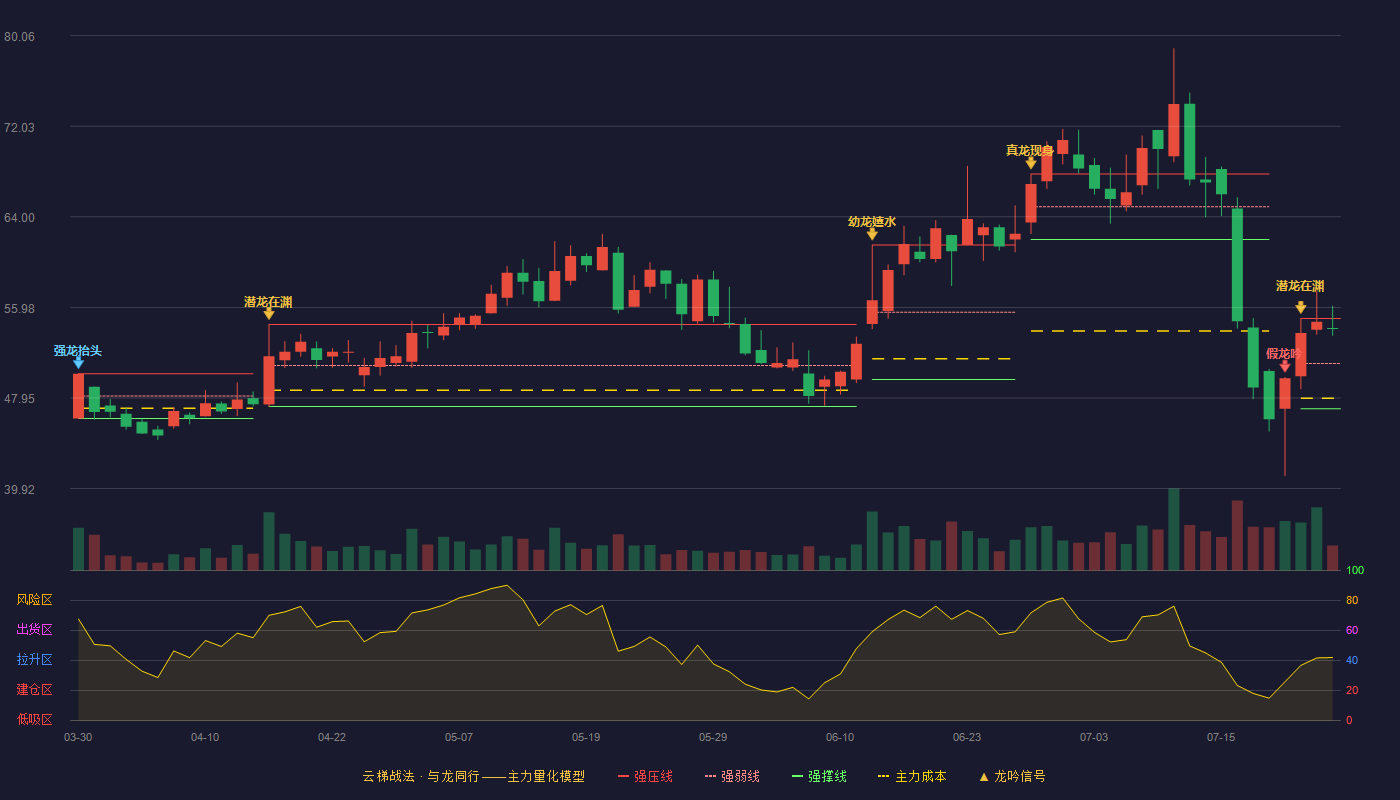
Task: Click the red 假龙吟 signal arrow
Action: (x=1285, y=366)
